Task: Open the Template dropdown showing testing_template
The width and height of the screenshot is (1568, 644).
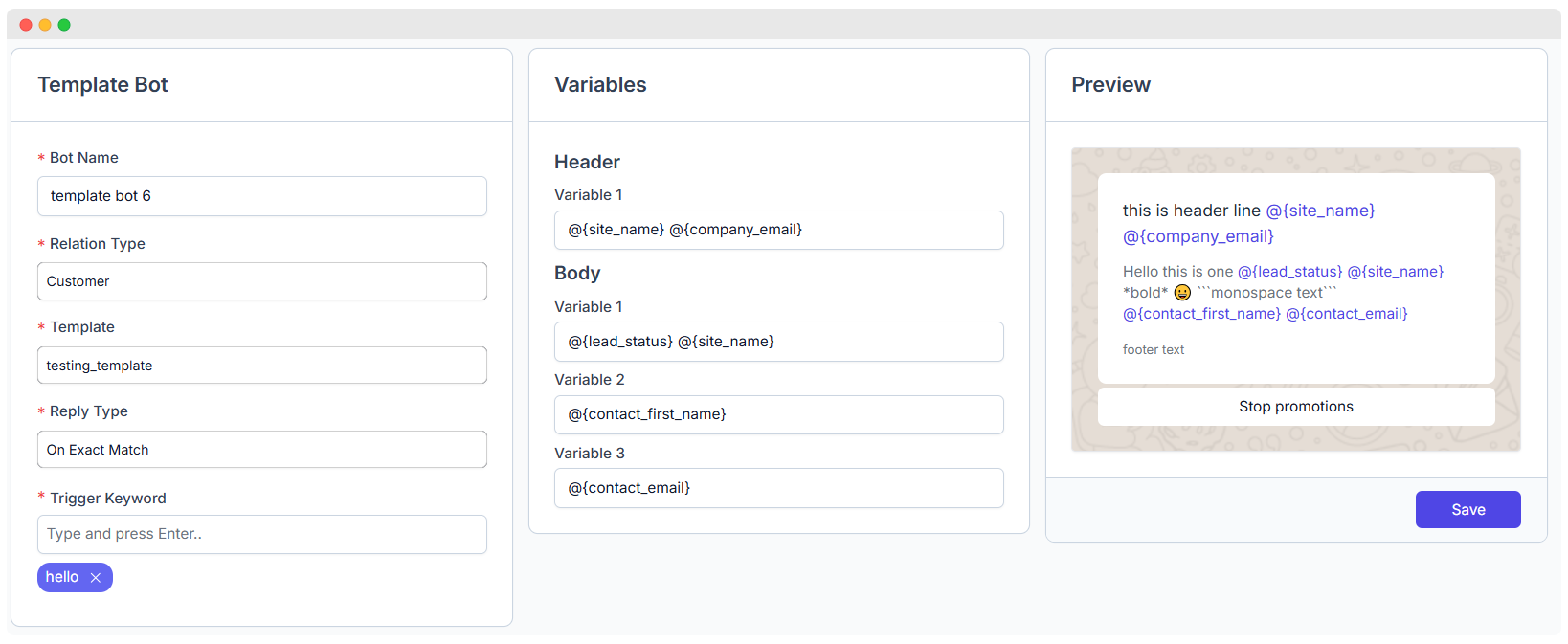Action: coord(261,365)
